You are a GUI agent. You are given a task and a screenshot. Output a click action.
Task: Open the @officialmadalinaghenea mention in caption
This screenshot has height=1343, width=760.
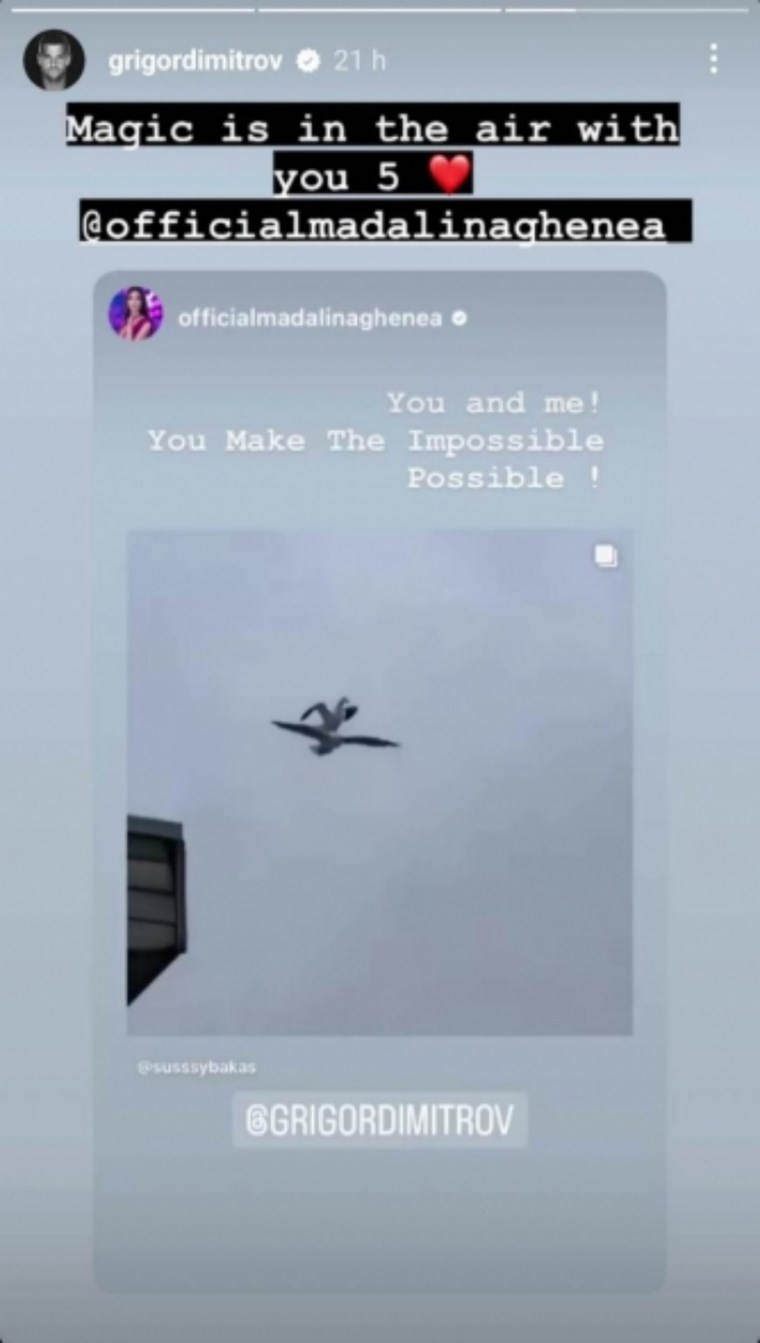pos(372,224)
